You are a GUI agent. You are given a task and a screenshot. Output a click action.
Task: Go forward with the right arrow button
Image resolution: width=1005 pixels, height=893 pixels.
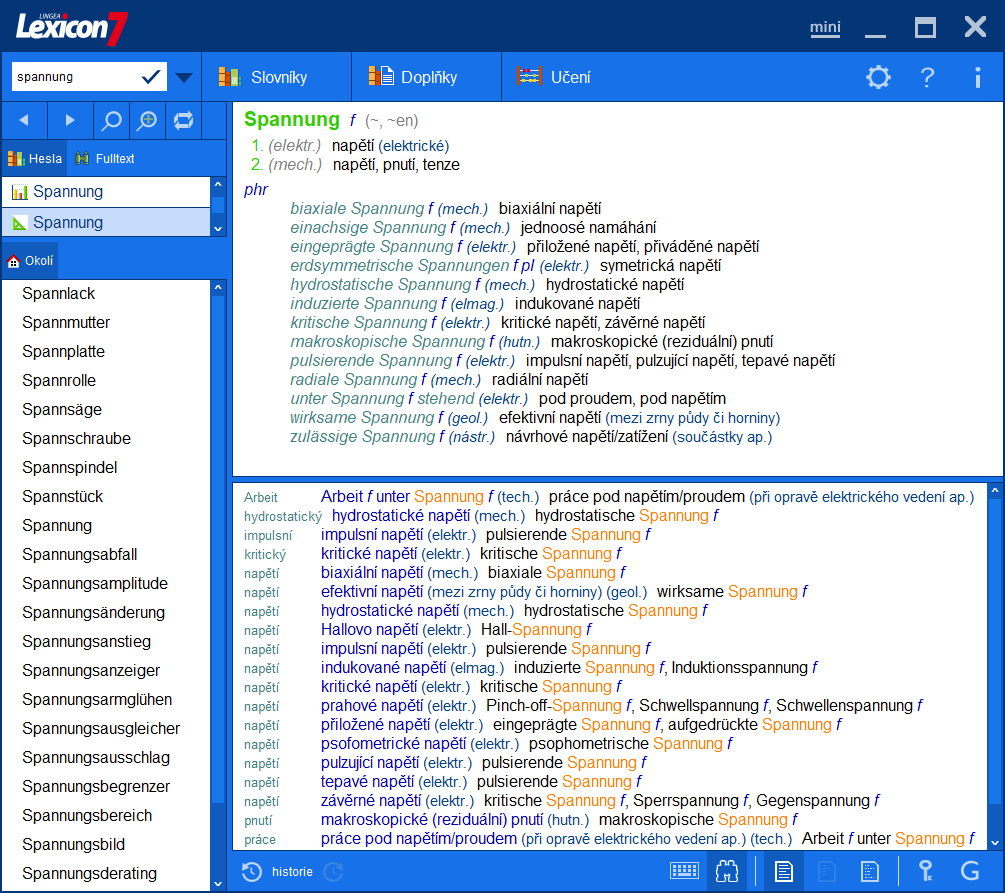(70, 120)
